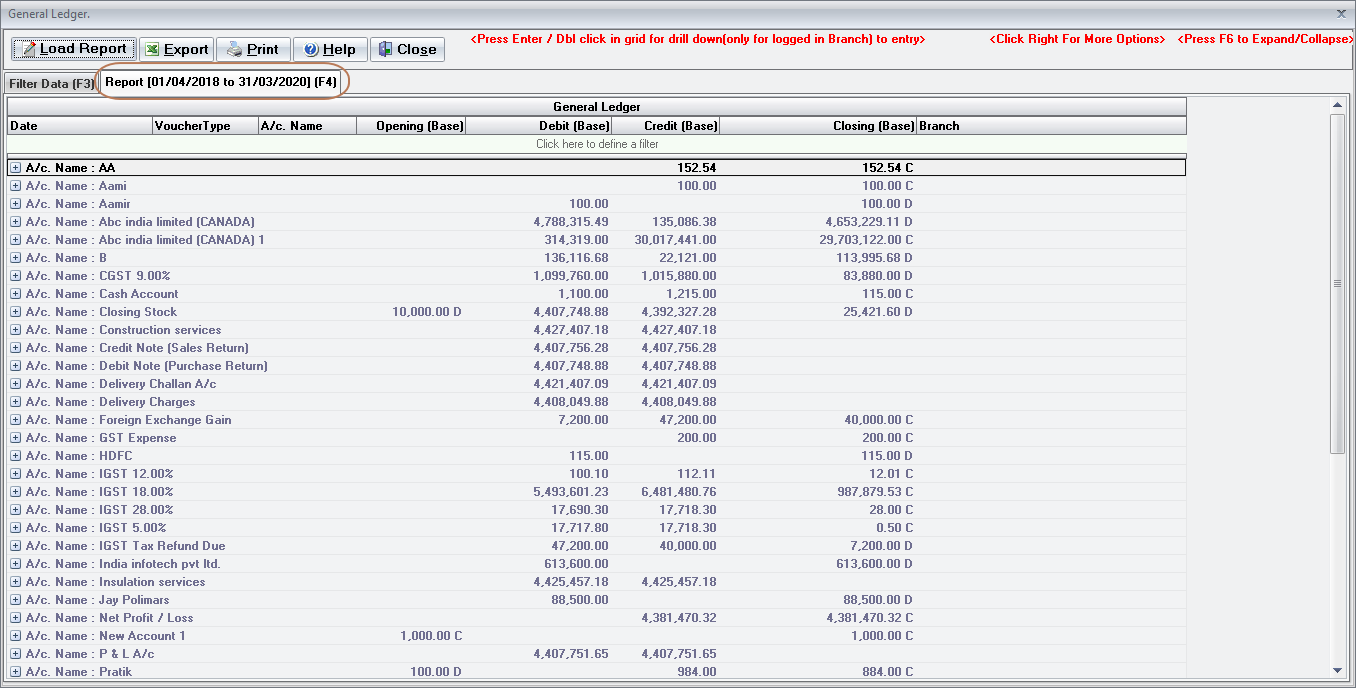Click the vertical scrollbar thumb
The width and height of the screenshot is (1356, 688).
(x=1338, y=283)
